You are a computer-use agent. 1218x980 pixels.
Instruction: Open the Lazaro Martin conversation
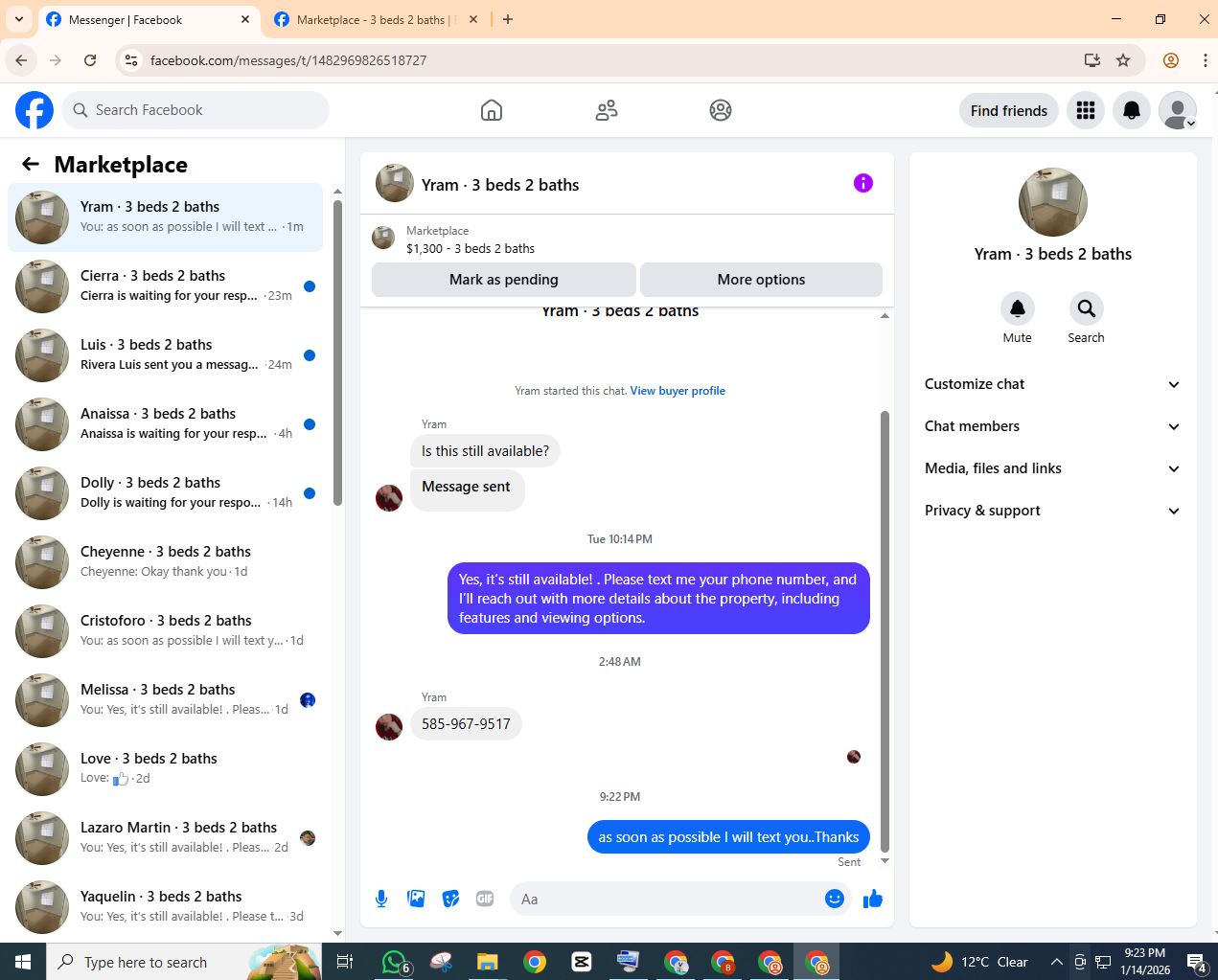point(165,838)
